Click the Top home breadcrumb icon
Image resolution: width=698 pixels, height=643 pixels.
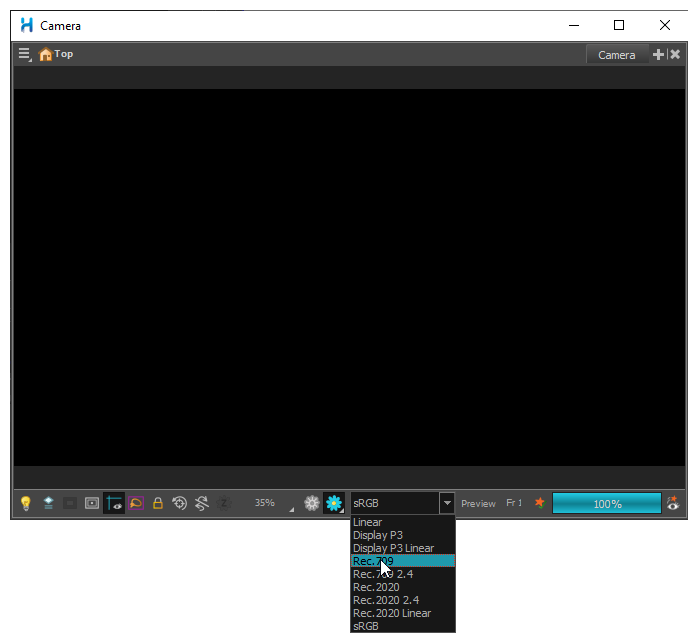[x=46, y=54]
